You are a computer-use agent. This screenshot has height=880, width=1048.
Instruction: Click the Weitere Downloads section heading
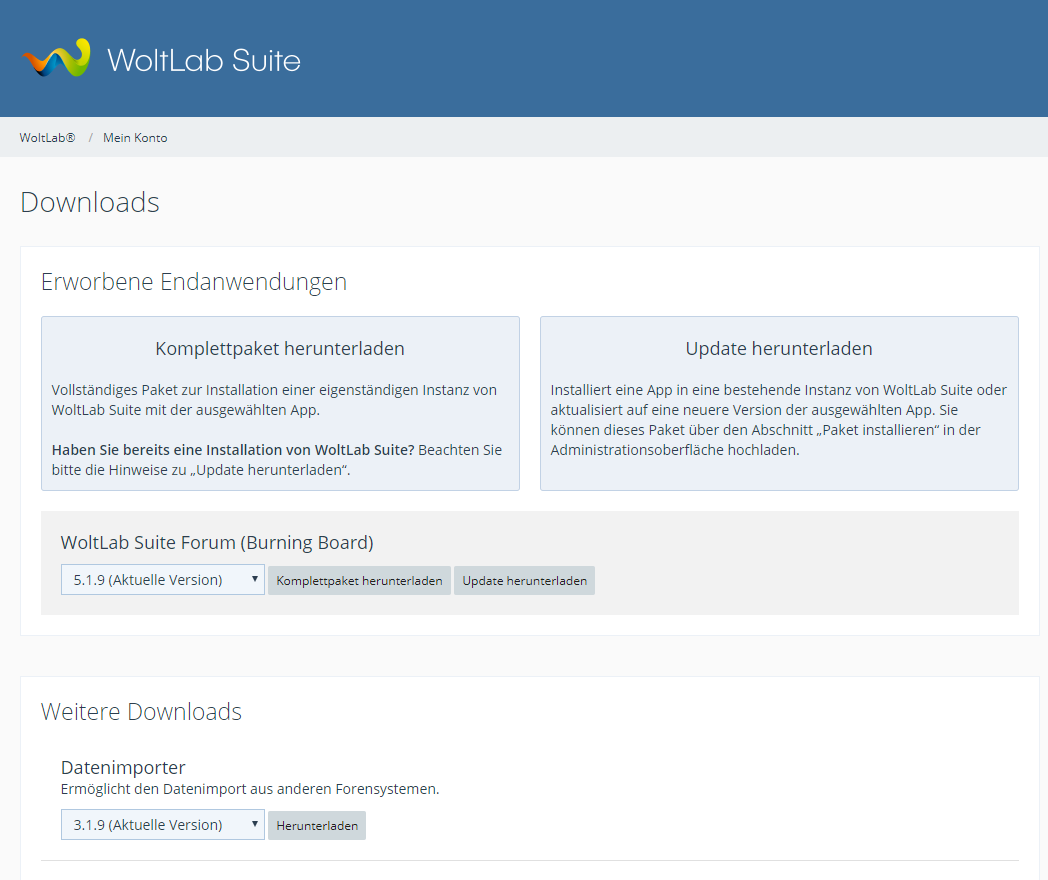141,712
